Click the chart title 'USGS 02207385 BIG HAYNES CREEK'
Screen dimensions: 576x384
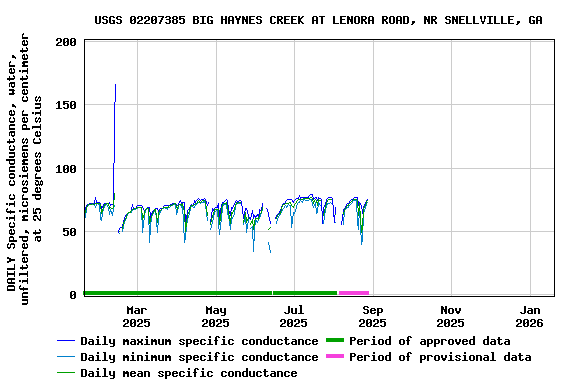199,20
